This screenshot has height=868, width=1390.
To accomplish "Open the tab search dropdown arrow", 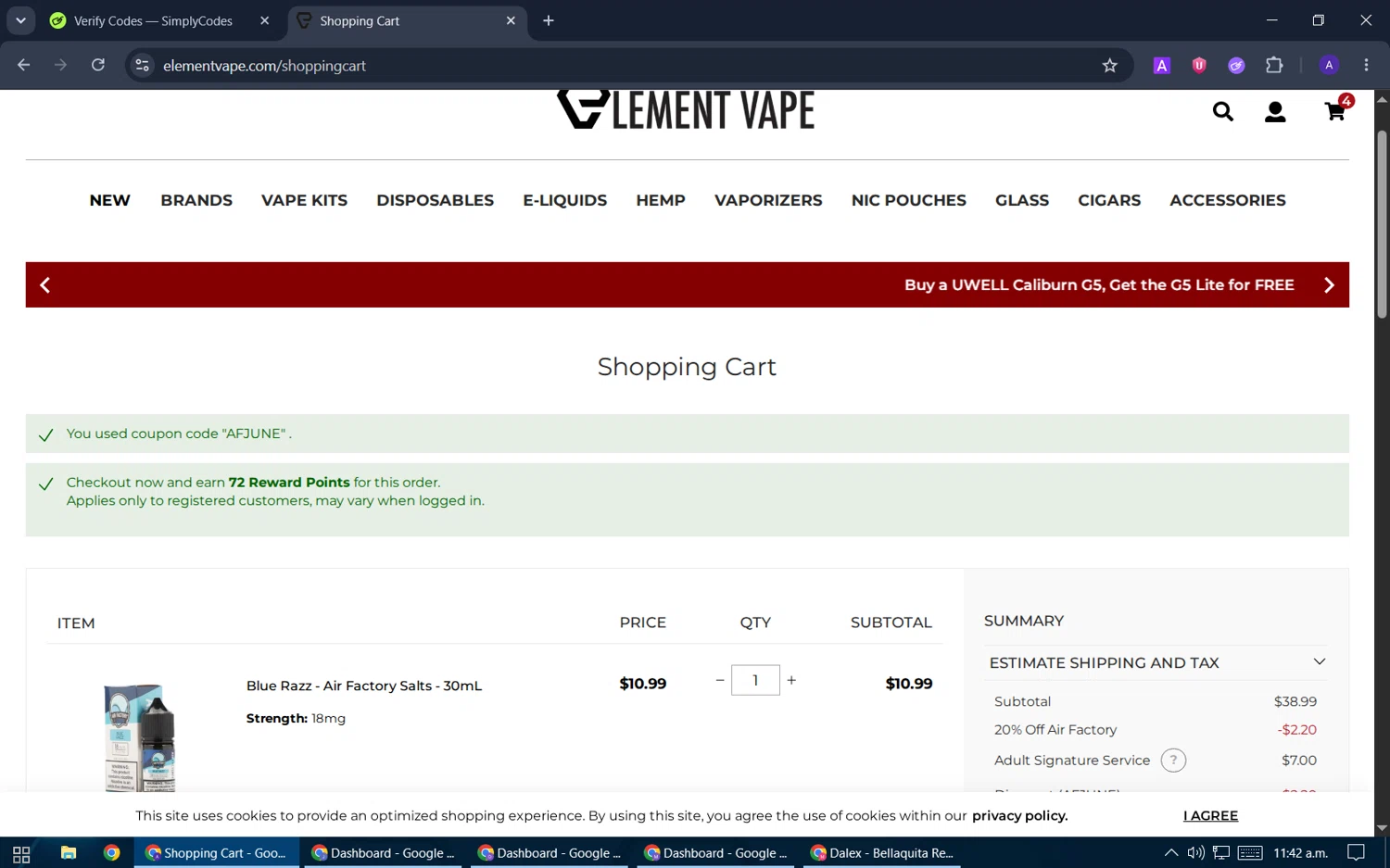I will click(20, 20).
